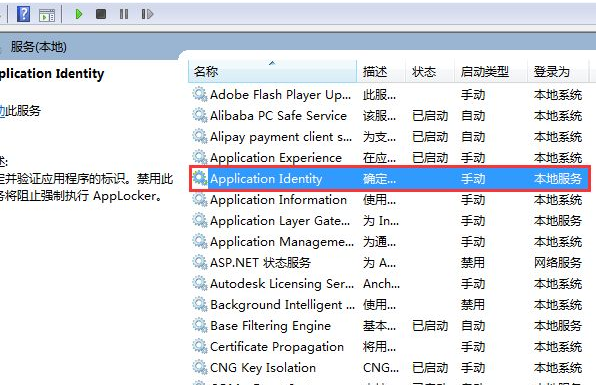Select the Application Layer Gate... service name
The width and height of the screenshot is (596, 385).
point(280,221)
